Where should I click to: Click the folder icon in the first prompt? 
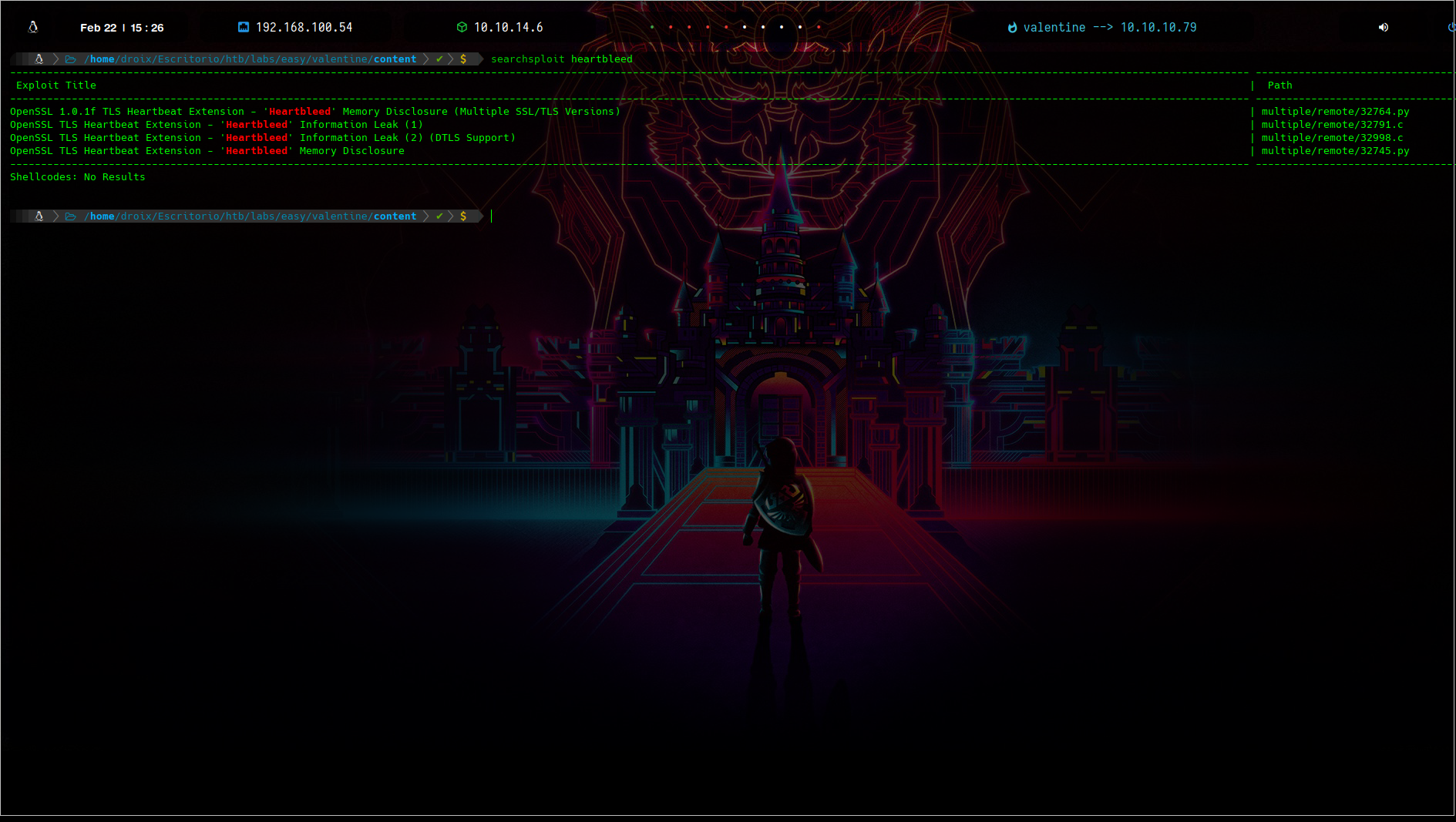tap(71, 59)
